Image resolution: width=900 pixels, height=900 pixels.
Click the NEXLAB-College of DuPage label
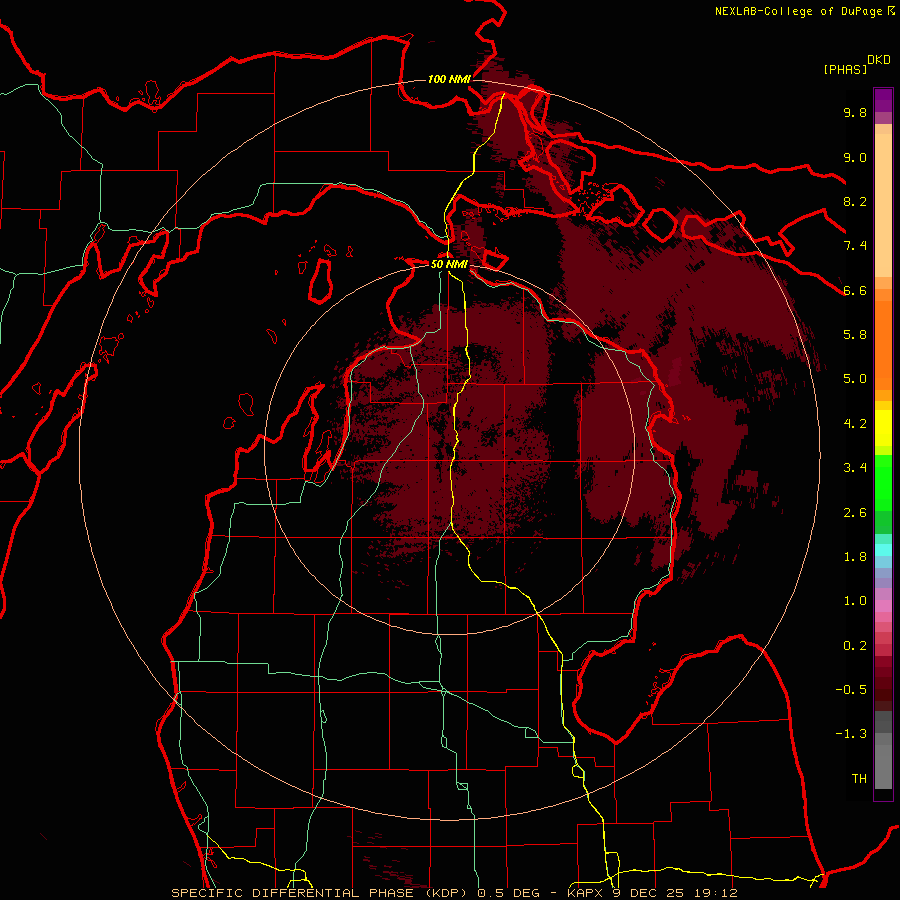point(799,11)
